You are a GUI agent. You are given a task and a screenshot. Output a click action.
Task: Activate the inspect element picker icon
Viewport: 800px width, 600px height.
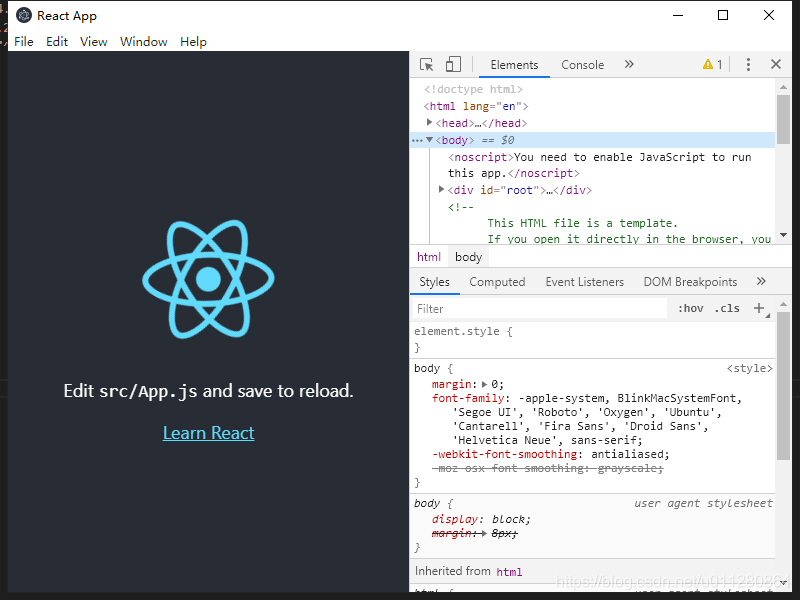point(427,65)
